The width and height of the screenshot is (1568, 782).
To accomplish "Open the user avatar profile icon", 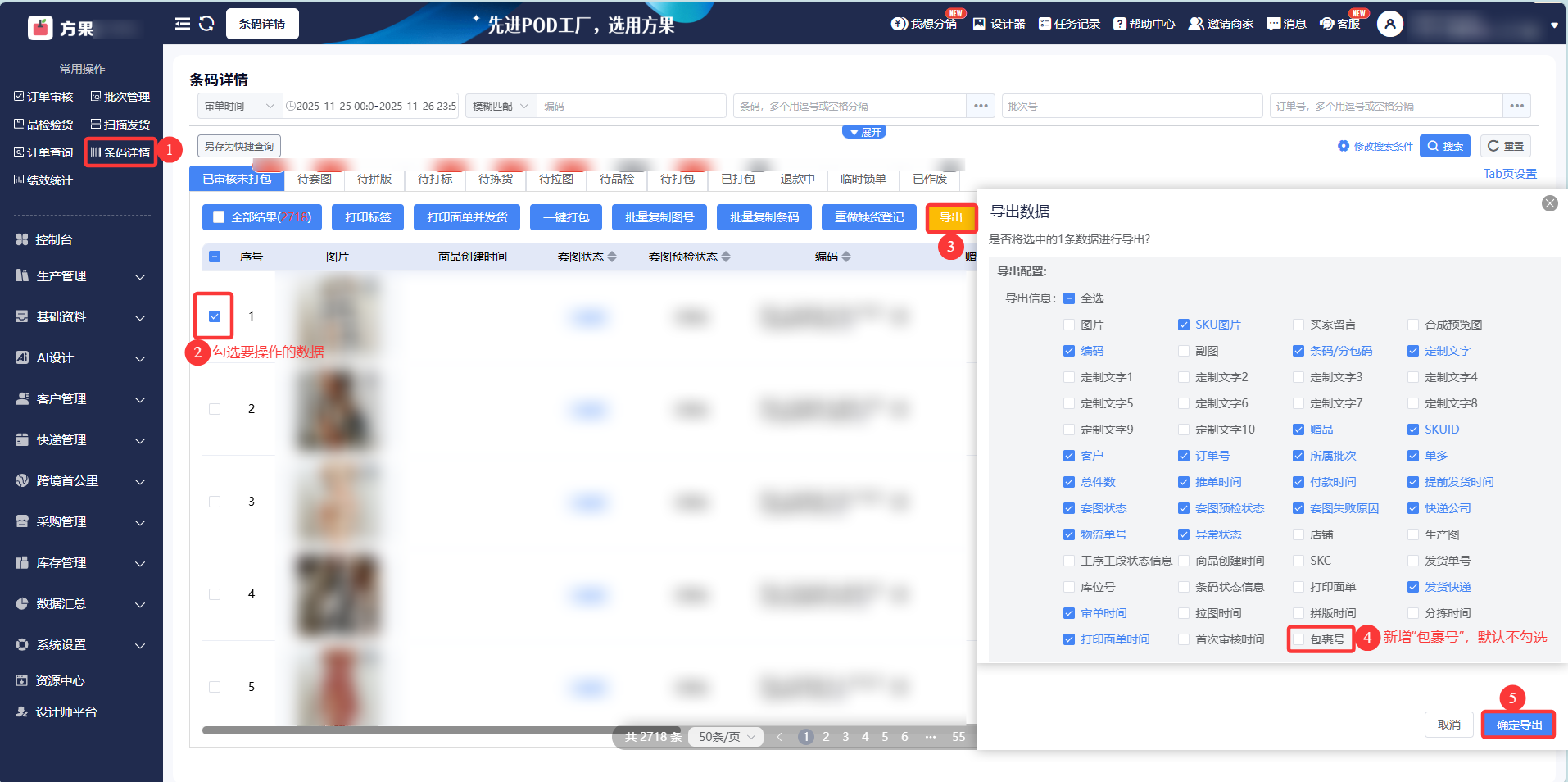I will [1389, 25].
